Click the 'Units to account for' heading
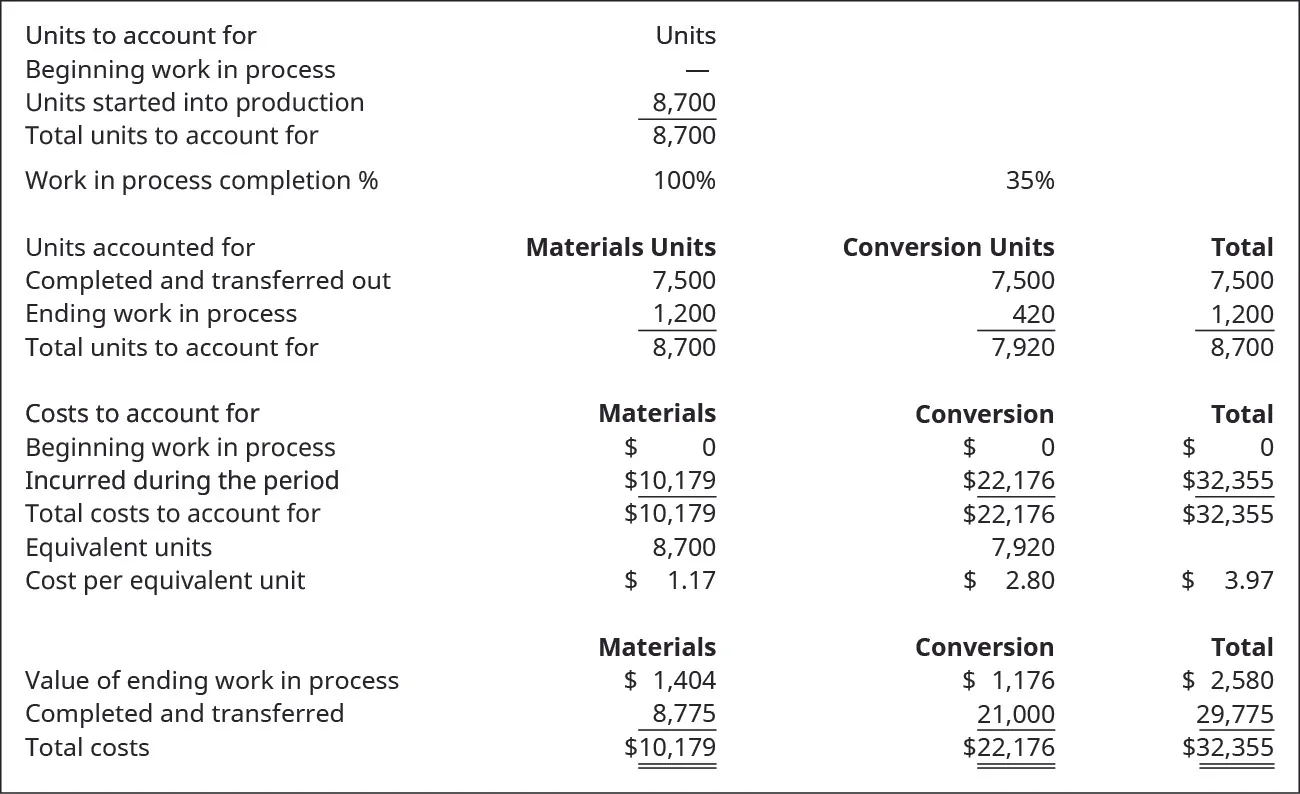 click(x=140, y=36)
